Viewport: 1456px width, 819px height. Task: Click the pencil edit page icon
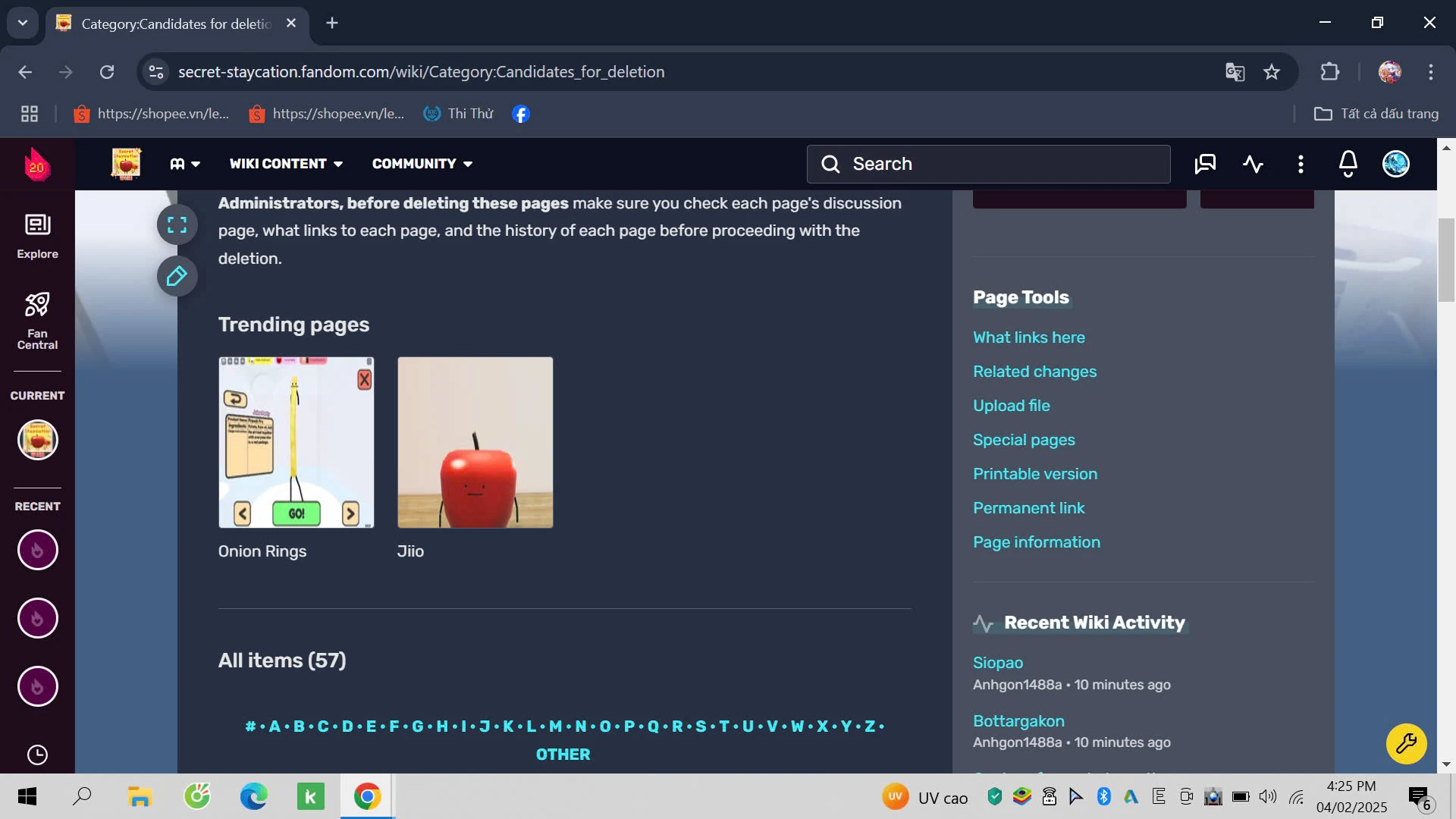click(177, 276)
